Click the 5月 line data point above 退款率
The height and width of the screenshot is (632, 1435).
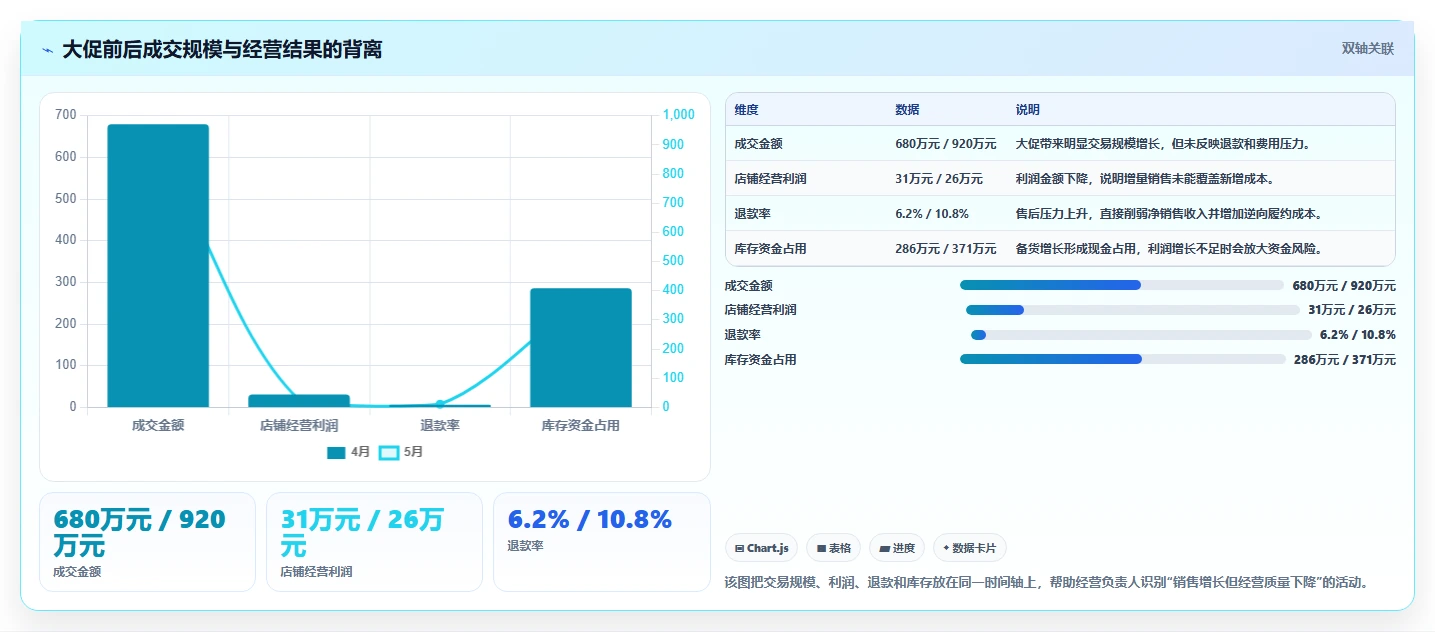(440, 404)
